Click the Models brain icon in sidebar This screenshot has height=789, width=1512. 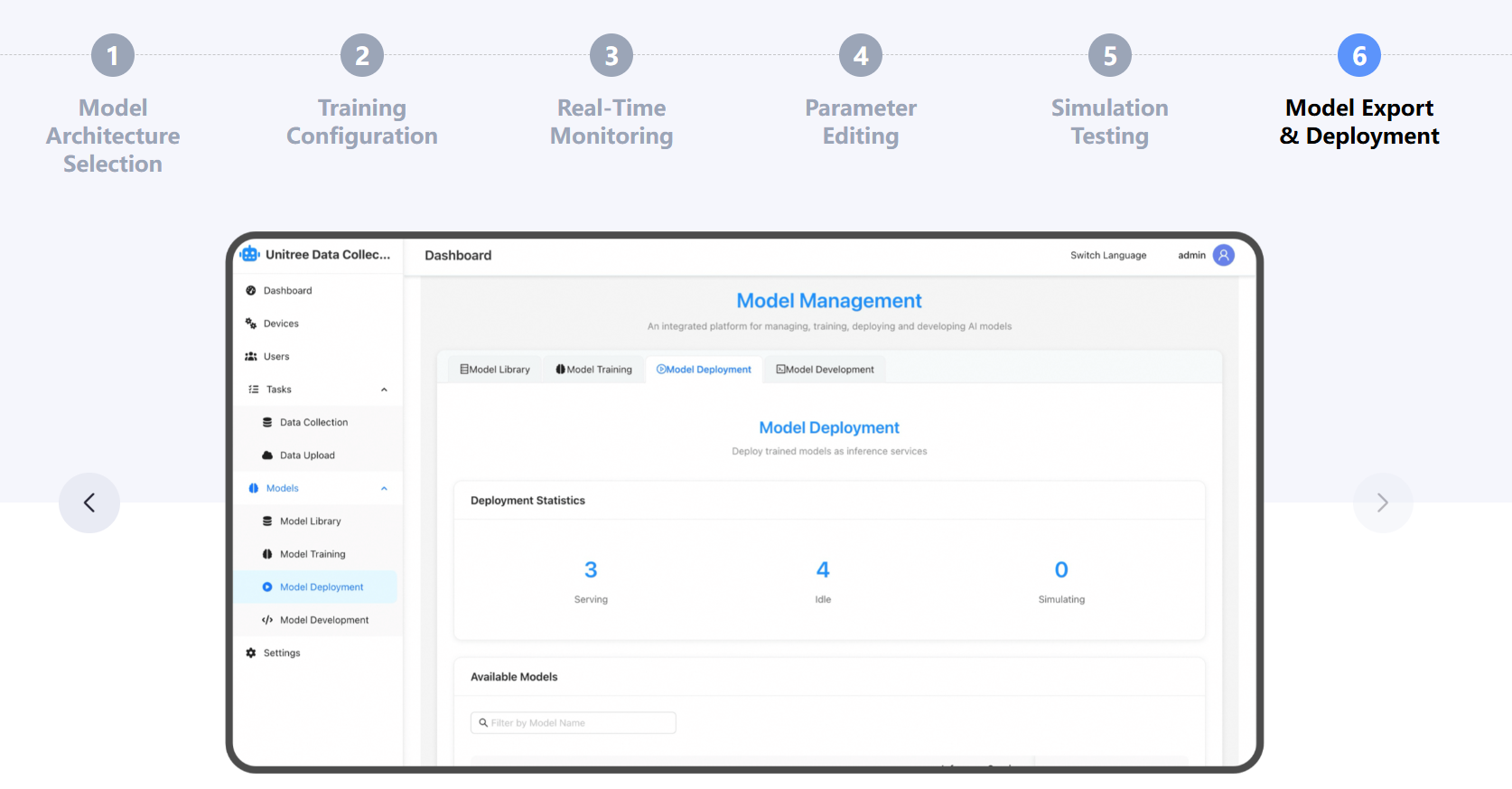pyautogui.click(x=254, y=489)
